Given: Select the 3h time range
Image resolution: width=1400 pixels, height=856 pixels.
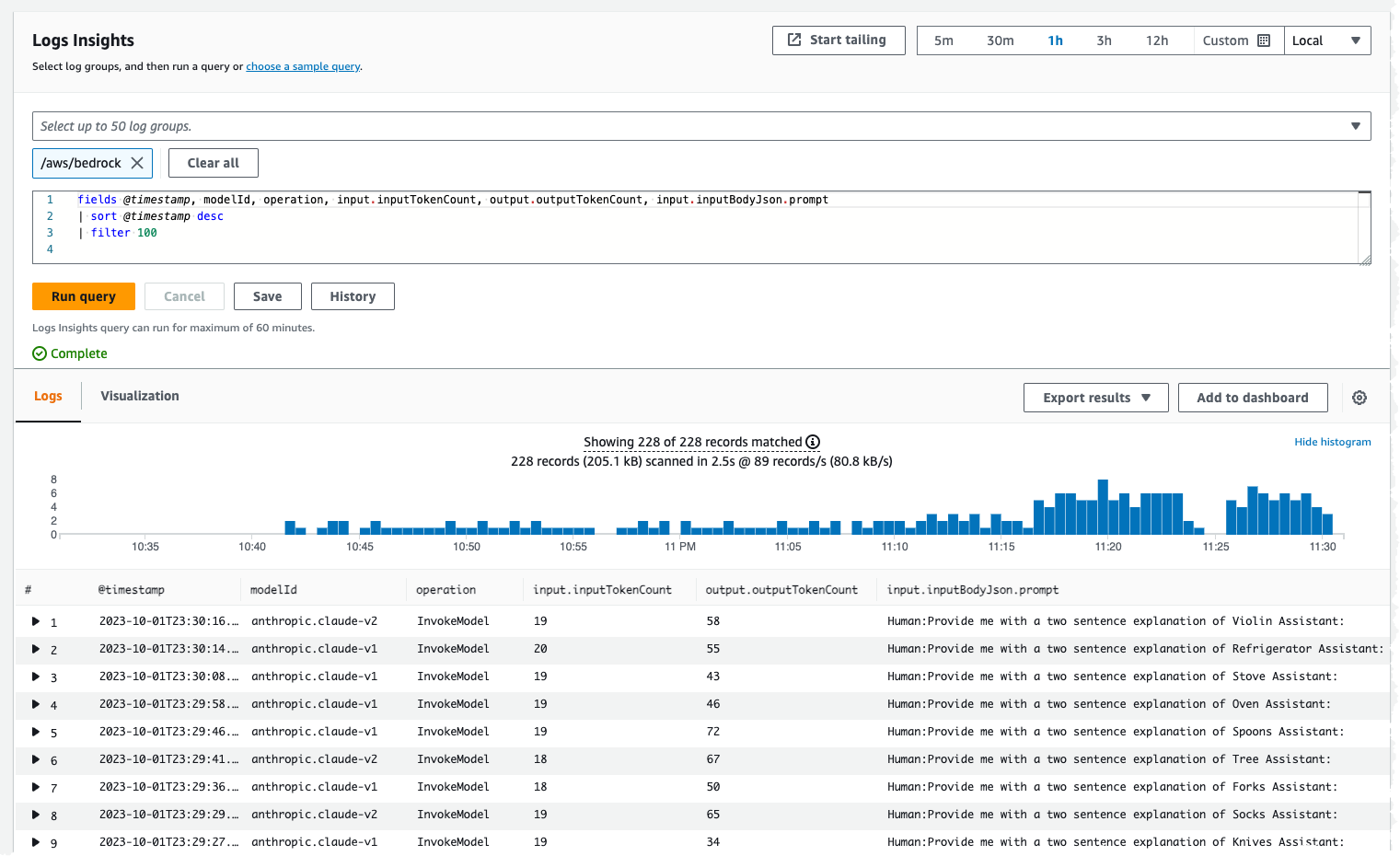Looking at the screenshot, I should pos(1104,40).
